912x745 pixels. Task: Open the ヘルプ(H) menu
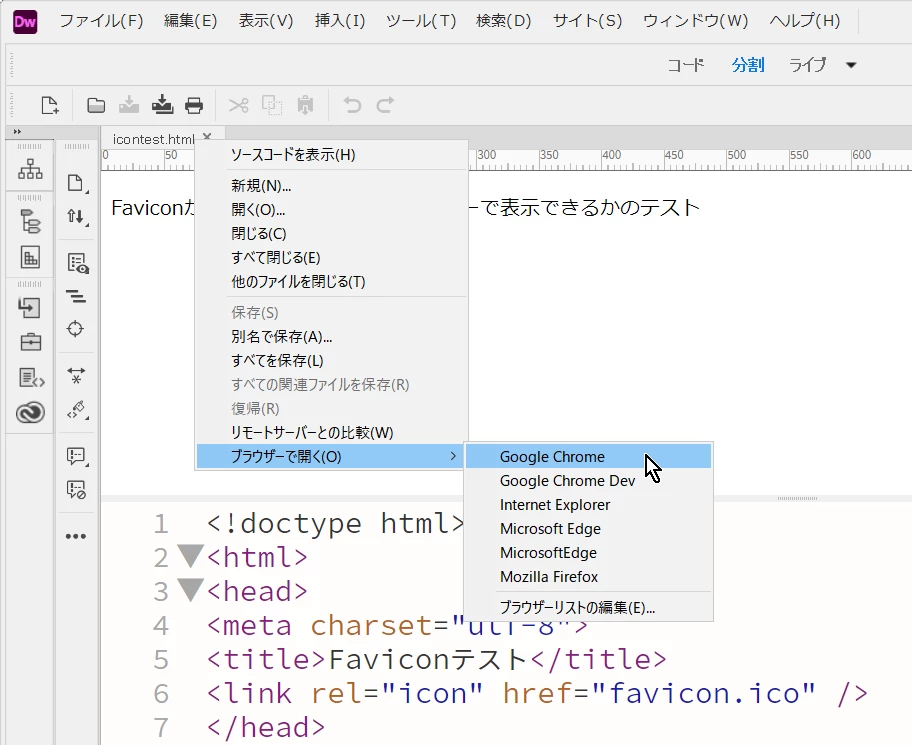pos(804,21)
